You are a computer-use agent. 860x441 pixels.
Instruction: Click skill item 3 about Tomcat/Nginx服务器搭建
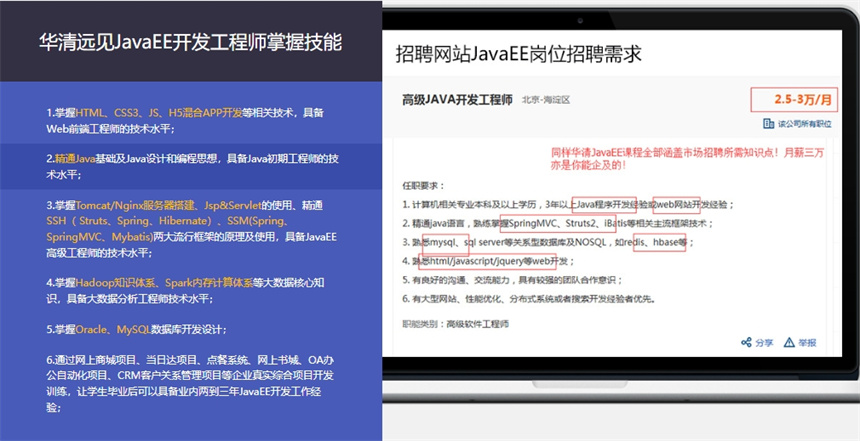coord(191,229)
